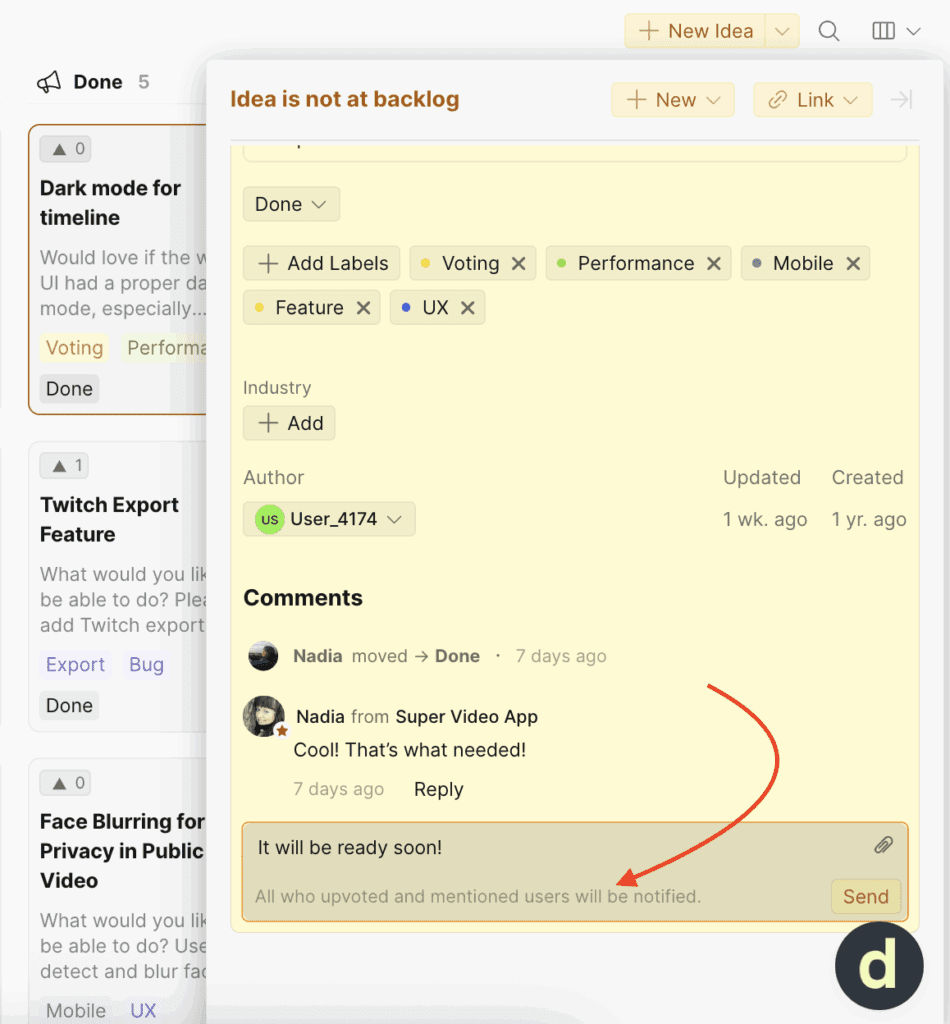Collapse the idea panel with arrow icon
Viewport: 950px width, 1024px height.
click(901, 100)
